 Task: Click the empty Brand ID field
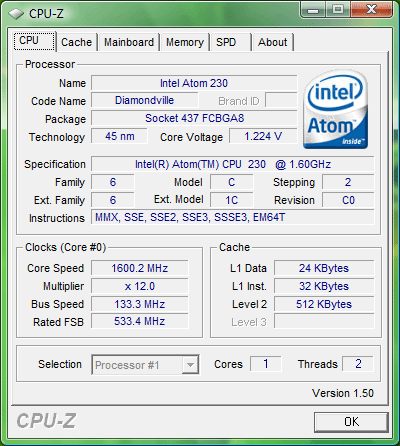pos(281,100)
